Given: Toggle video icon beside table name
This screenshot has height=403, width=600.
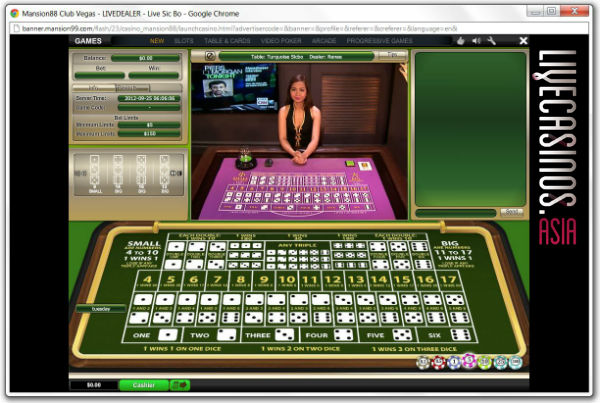Looking at the screenshot, I should [211, 56].
